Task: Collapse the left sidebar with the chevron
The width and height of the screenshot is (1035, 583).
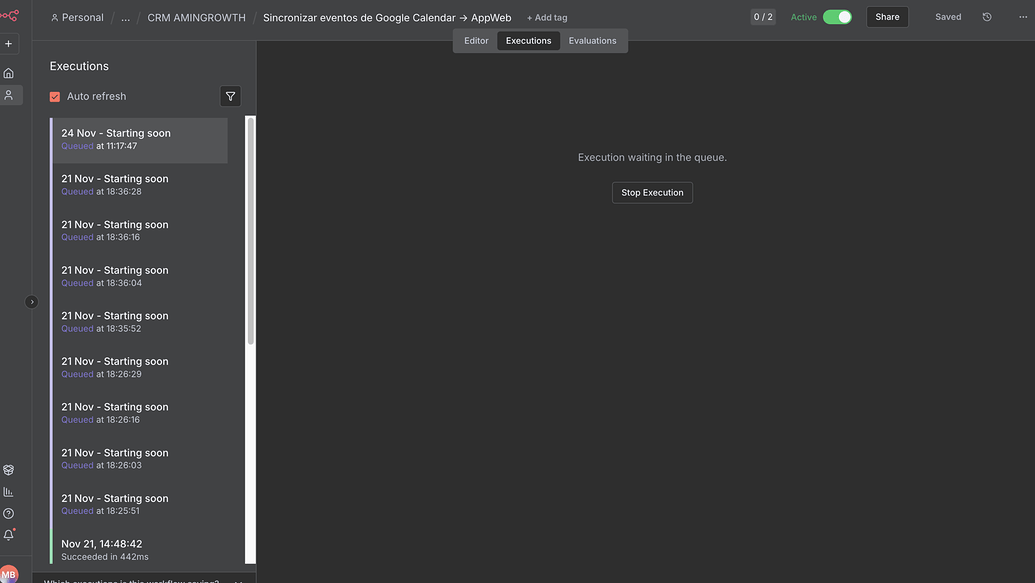Action: (x=31, y=300)
